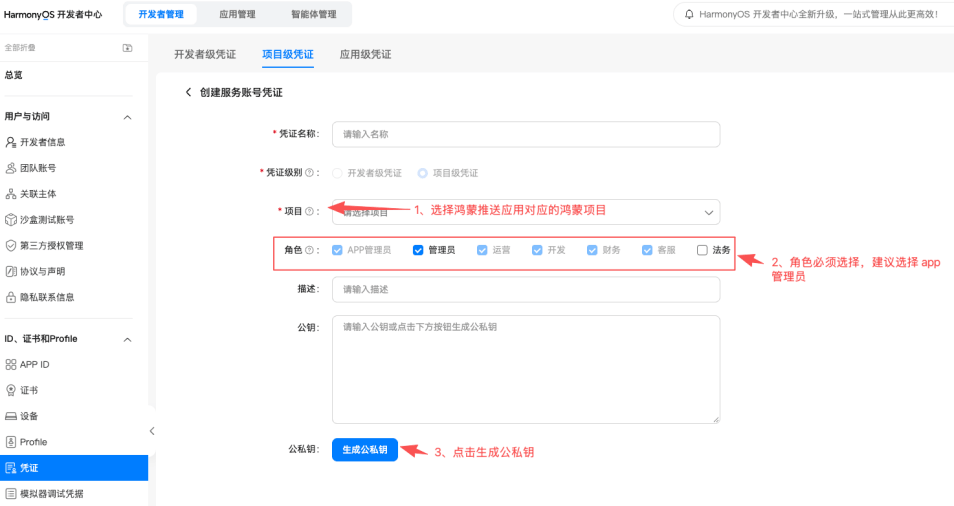Image resolution: width=954 pixels, height=506 pixels.
Task: Switch to 应用管理 top tab
Action: (x=237, y=14)
